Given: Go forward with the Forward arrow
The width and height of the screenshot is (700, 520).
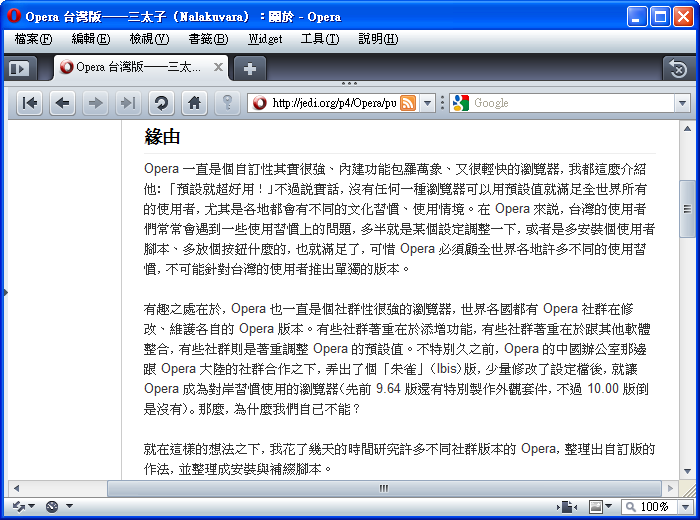Looking at the screenshot, I should 96,103.
